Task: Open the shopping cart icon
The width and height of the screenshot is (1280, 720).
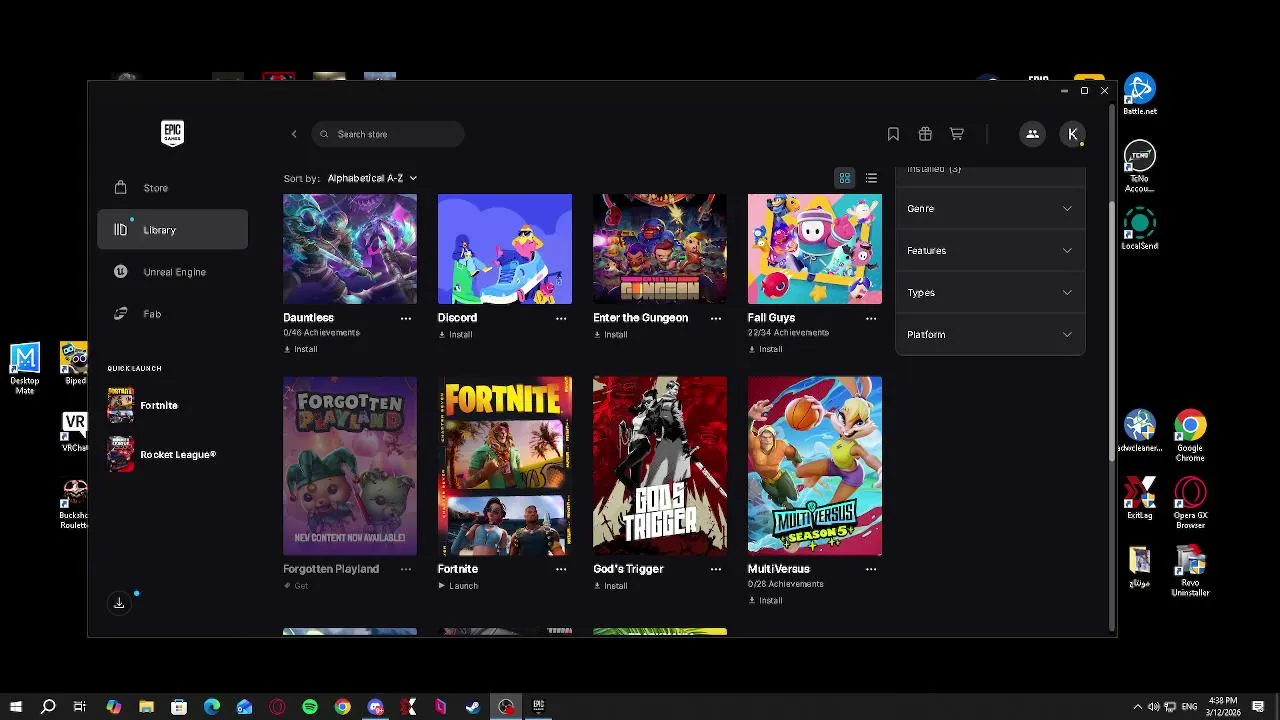Action: coord(957,134)
